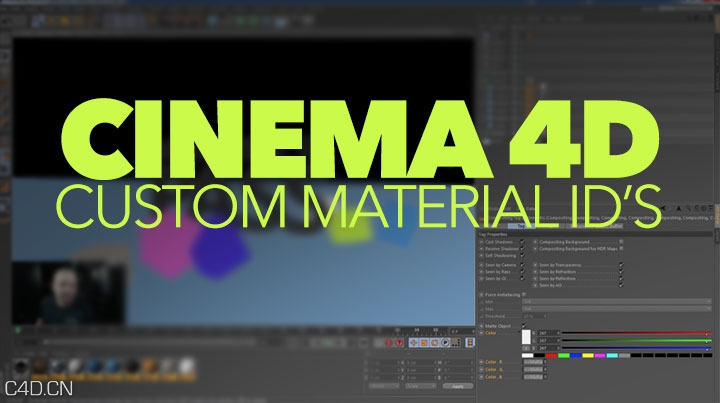Click the Threshold value stepper
720x403 pixels.
point(546,316)
